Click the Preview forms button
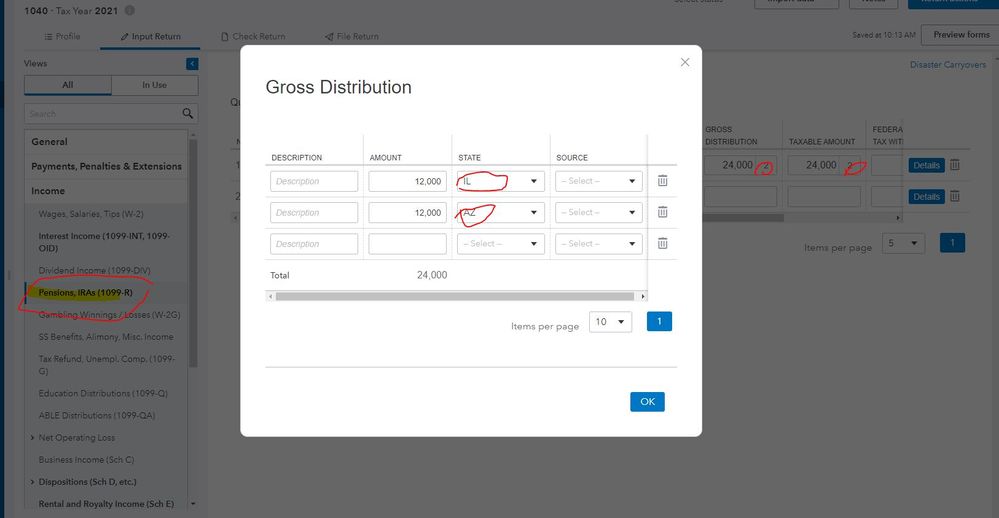999x518 pixels. 960,35
